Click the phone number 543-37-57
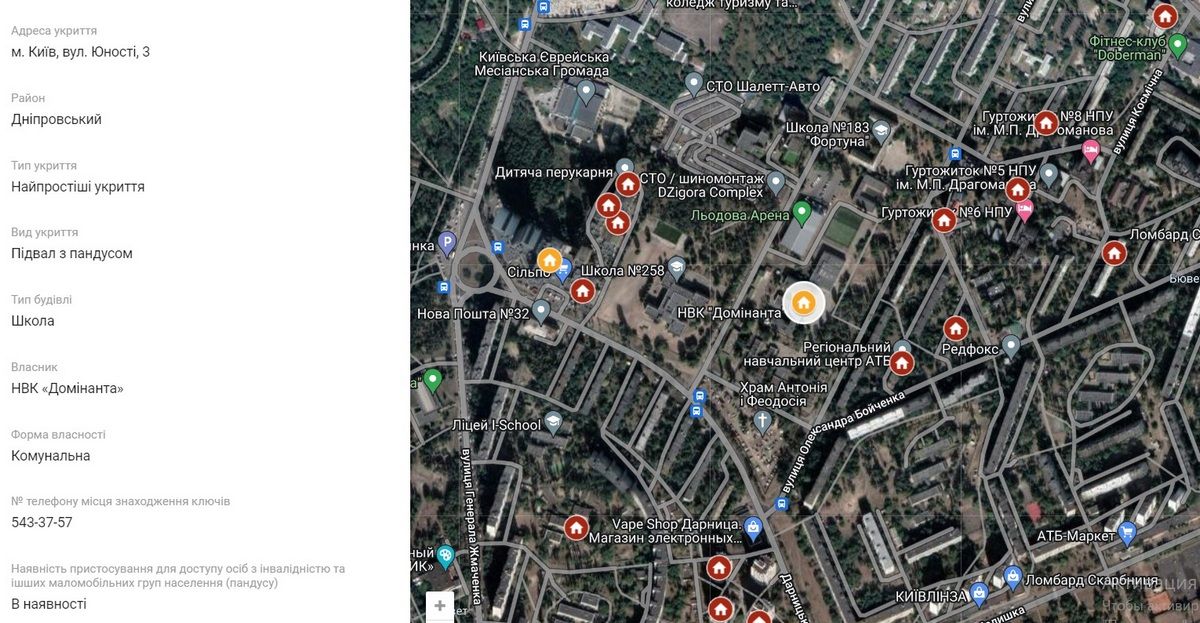 pyautogui.click(x=42, y=522)
